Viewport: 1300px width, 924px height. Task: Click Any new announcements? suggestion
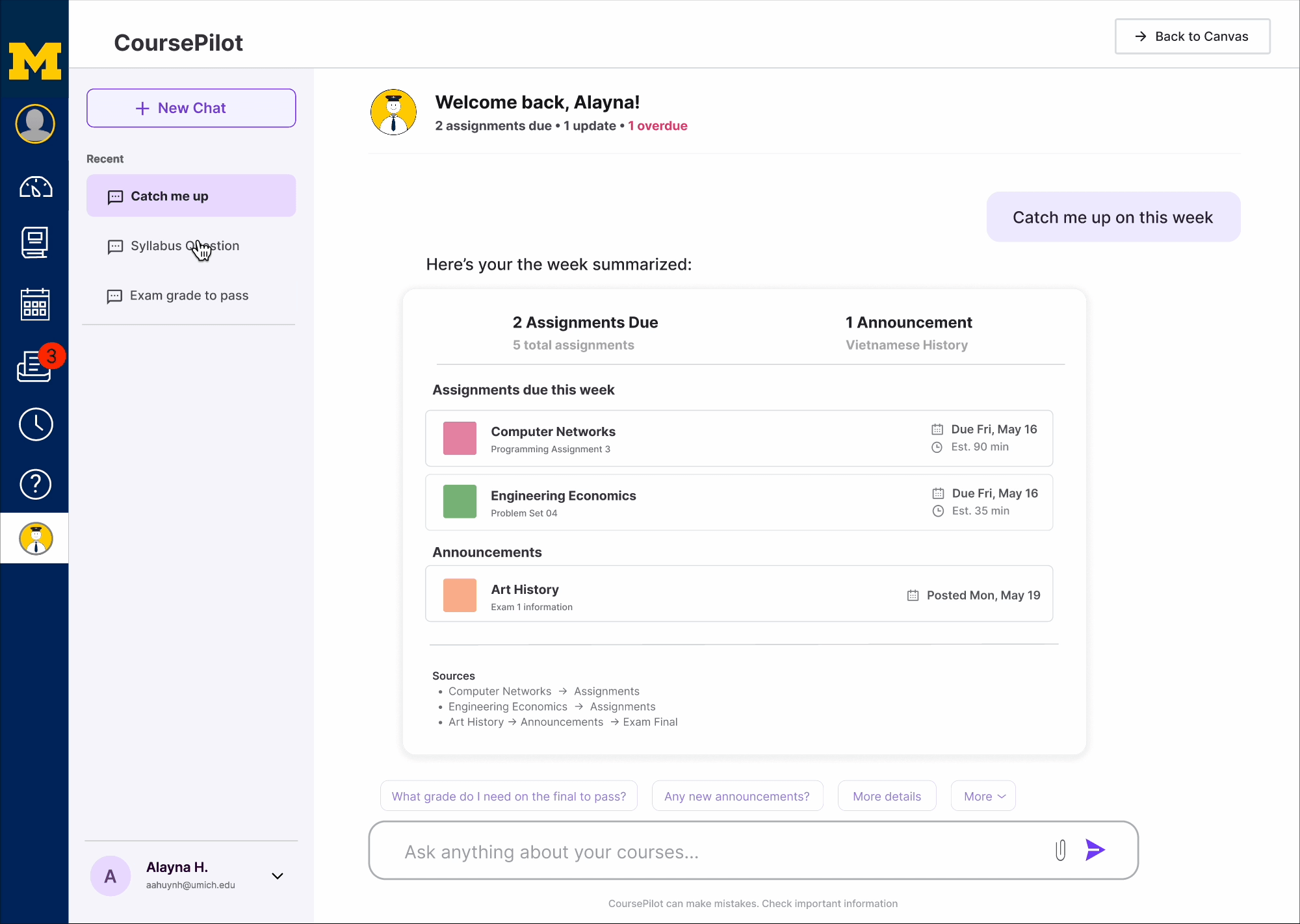tap(737, 796)
